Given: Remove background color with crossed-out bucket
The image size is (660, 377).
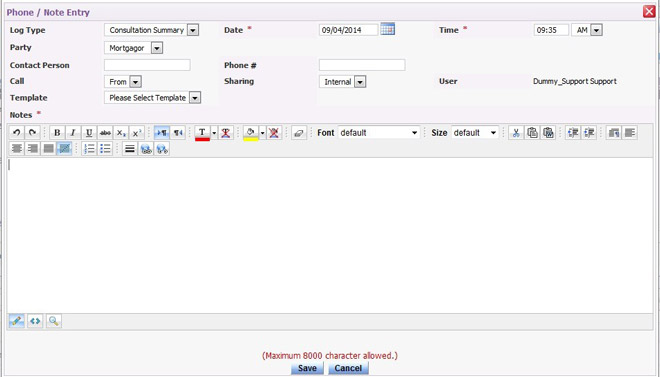Looking at the screenshot, I should pyautogui.click(x=274, y=133).
